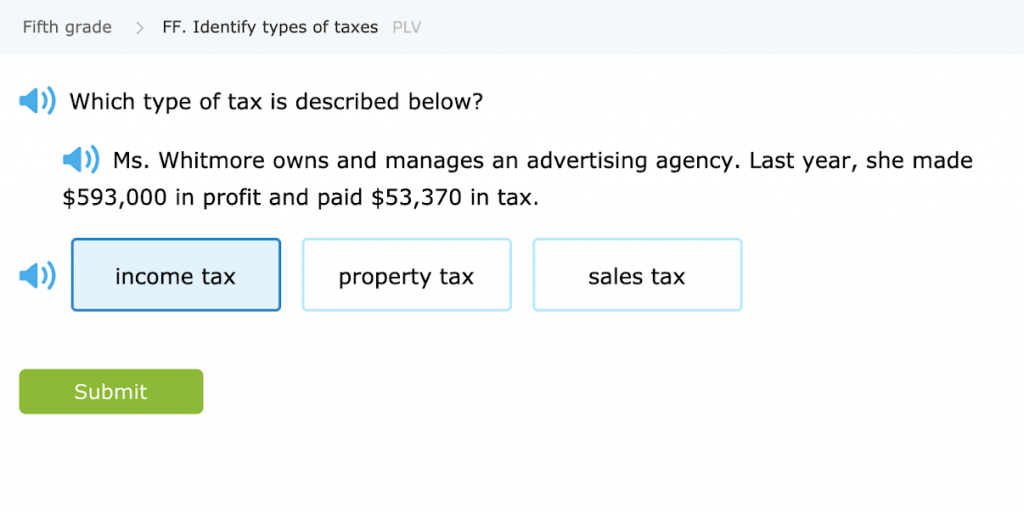Select the income tax answer
The height and width of the screenshot is (513, 1024).
[x=176, y=276]
